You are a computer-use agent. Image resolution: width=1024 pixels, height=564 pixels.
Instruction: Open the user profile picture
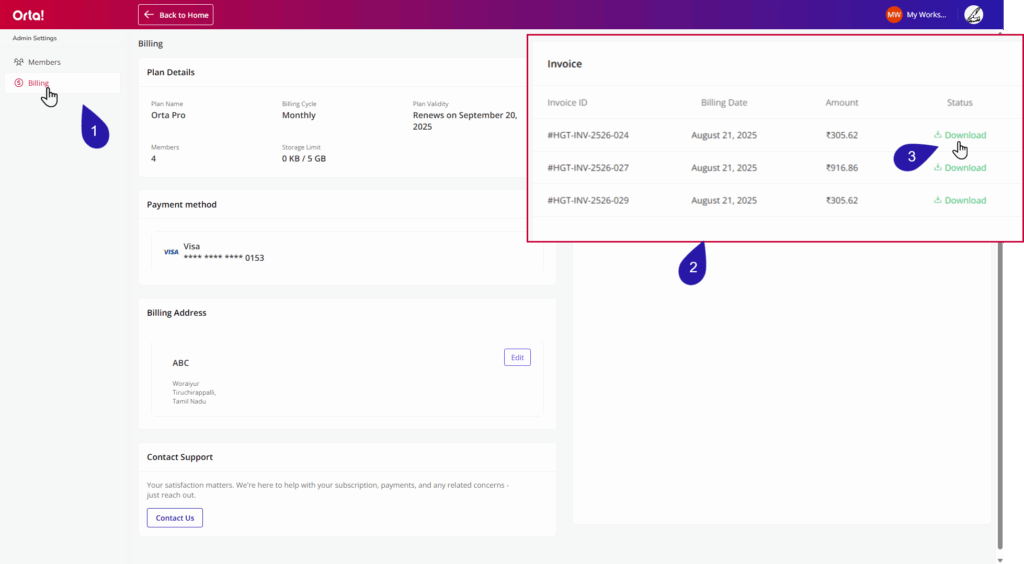(973, 15)
